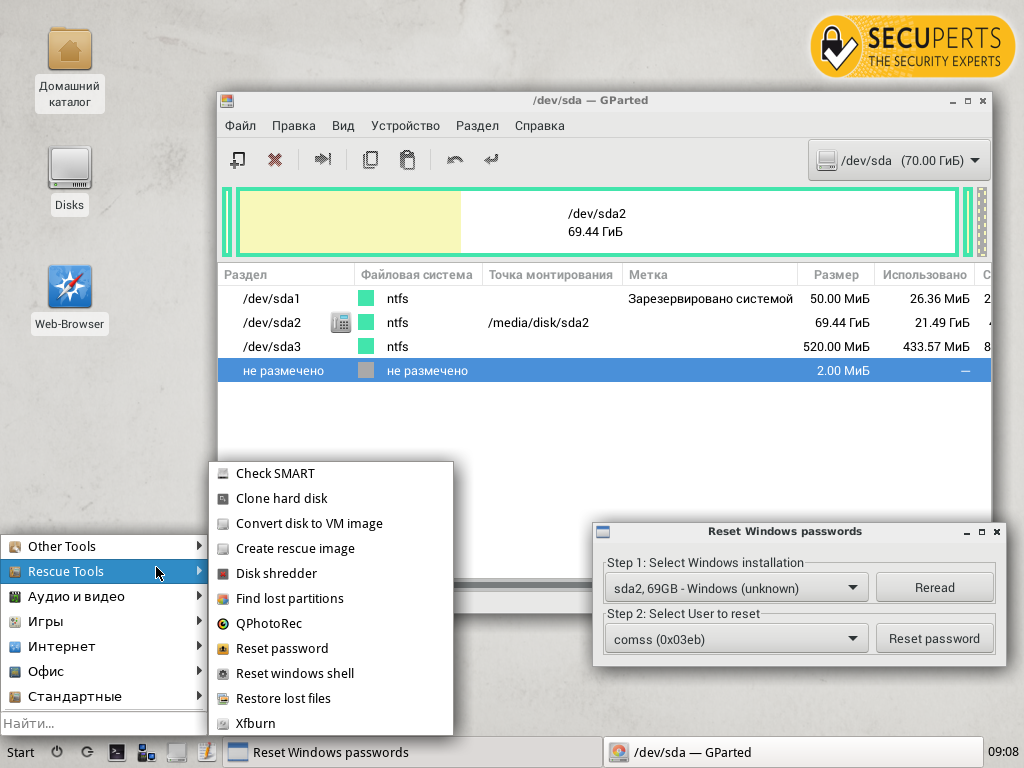The image size is (1024, 768).
Task: Open the Справка menu in GParted
Action: (539, 126)
